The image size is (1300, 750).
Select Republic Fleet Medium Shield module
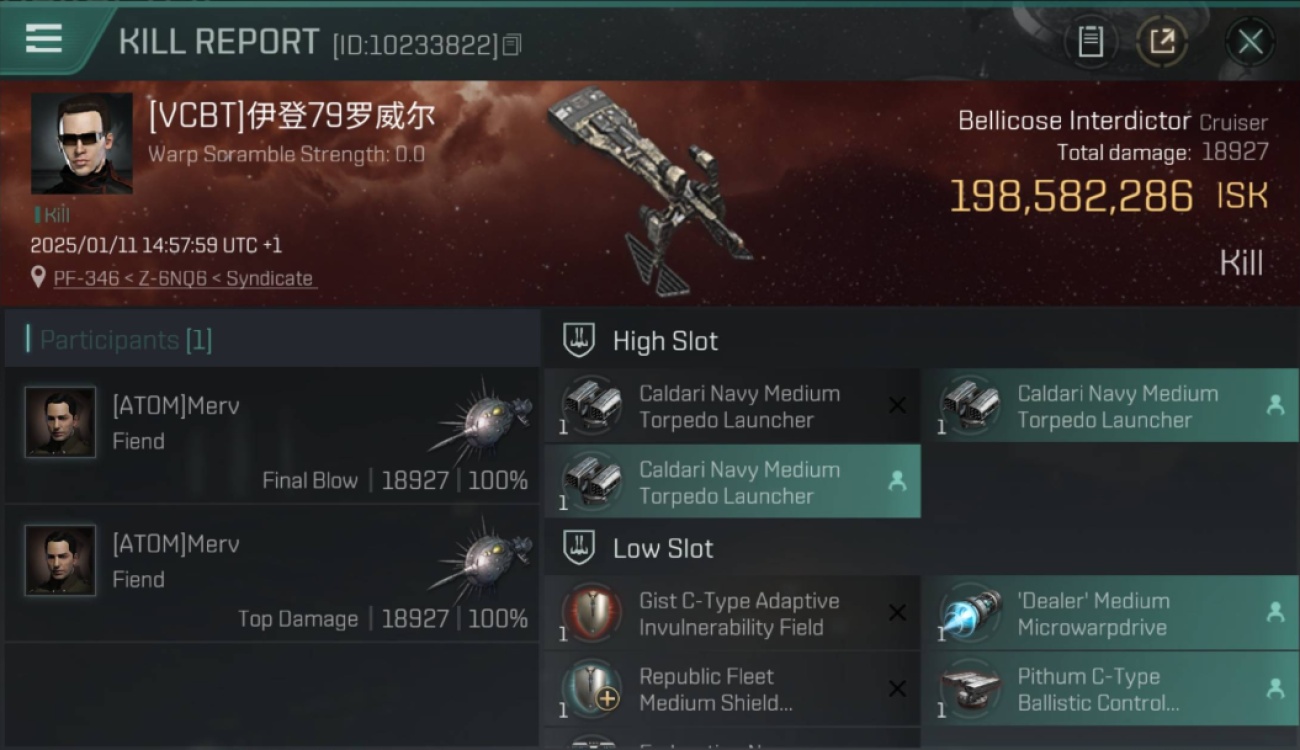click(x=732, y=689)
